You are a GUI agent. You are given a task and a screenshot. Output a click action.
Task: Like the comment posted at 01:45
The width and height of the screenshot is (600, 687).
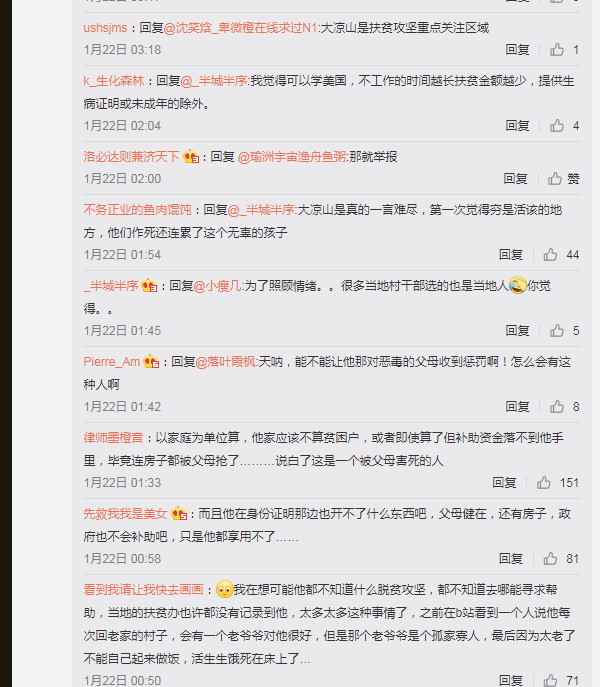tap(557, 330)
